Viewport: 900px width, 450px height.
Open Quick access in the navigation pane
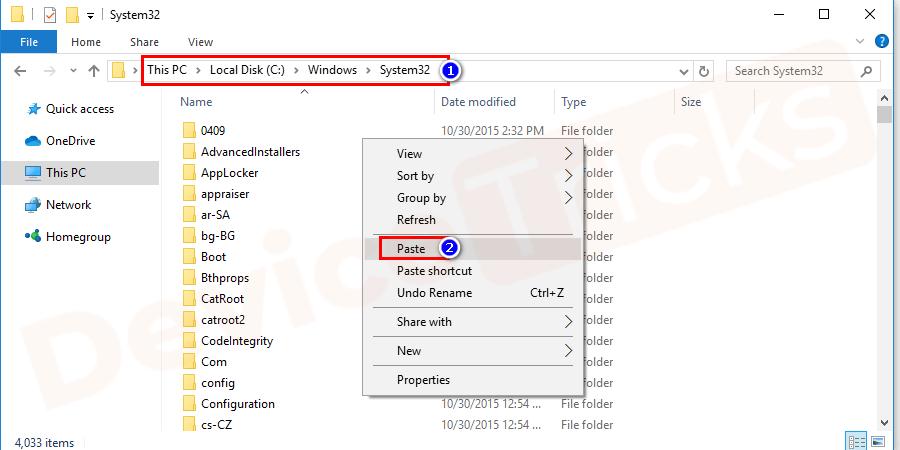[x=80, y=109]
